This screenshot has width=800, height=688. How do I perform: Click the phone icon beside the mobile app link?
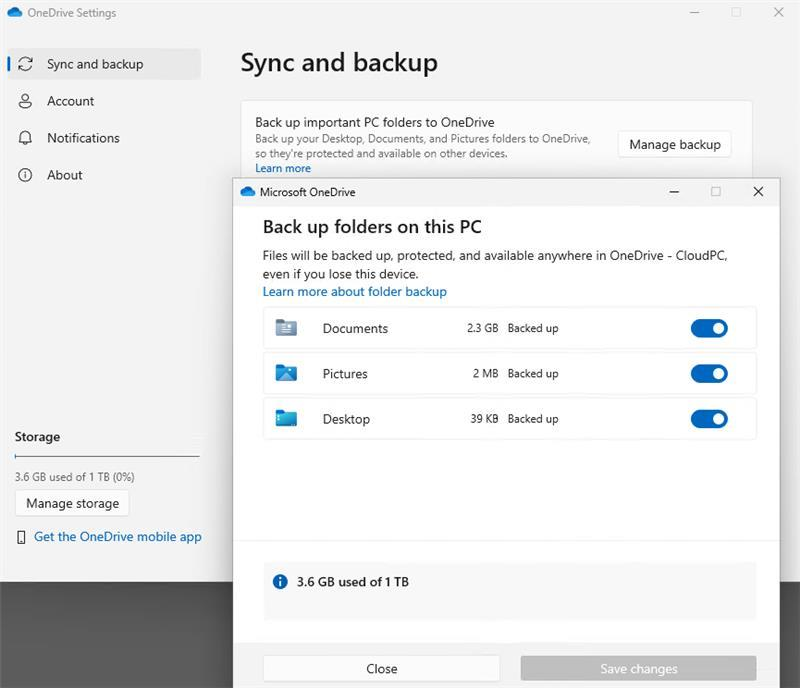[x=21, y=537]
